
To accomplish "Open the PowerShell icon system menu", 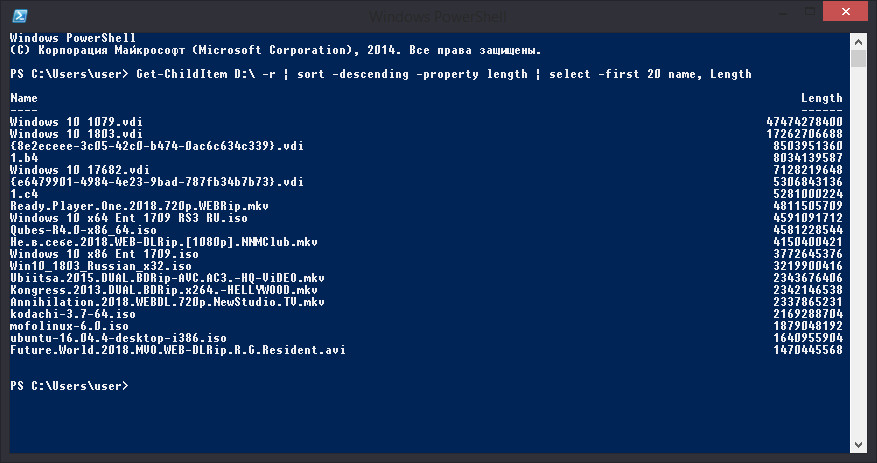I will (x=20, y=15).
